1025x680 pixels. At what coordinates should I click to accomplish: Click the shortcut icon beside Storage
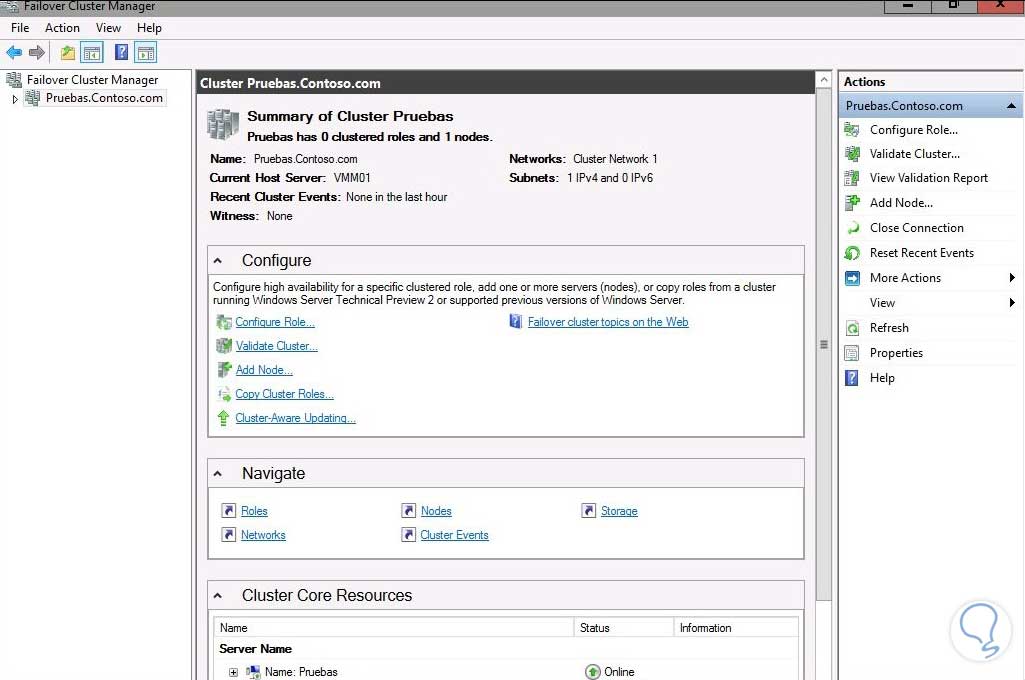(588, 511)
